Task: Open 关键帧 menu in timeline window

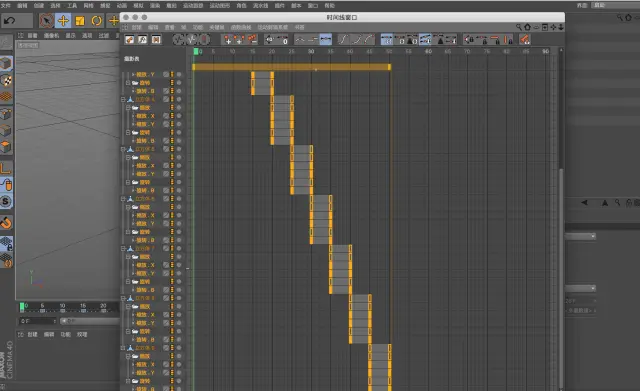Action: [x=217, y=27]
